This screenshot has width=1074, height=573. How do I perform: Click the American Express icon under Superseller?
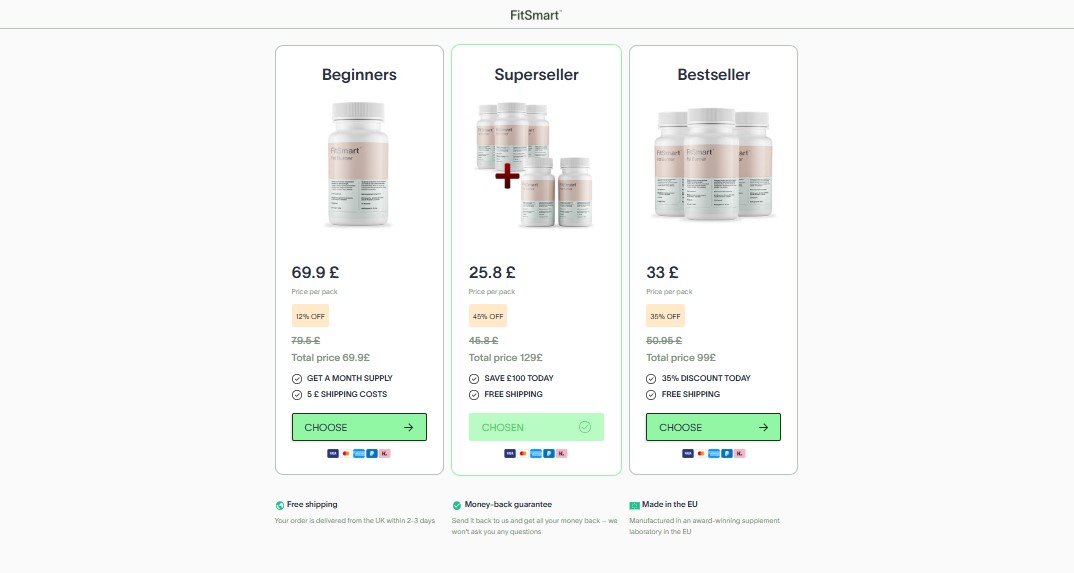[536, 453]
